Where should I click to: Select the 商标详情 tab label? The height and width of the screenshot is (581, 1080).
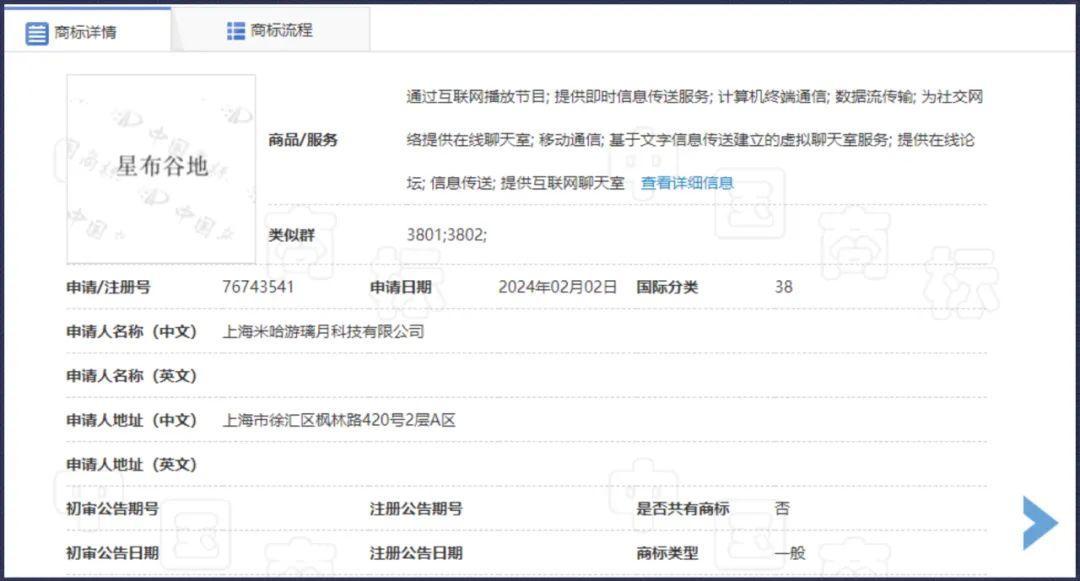[85, 32]
